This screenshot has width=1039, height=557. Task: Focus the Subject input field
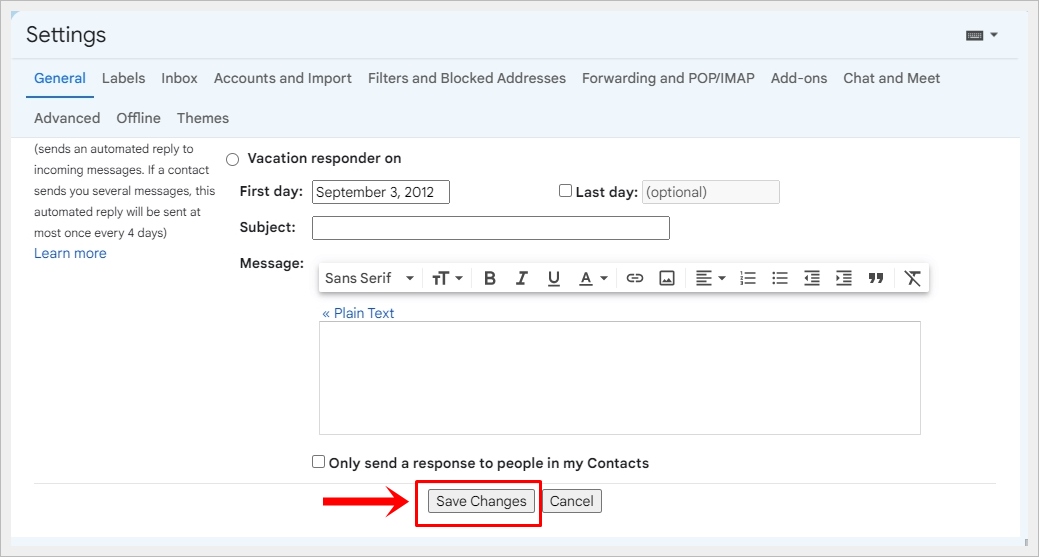(x=491, y=228)
